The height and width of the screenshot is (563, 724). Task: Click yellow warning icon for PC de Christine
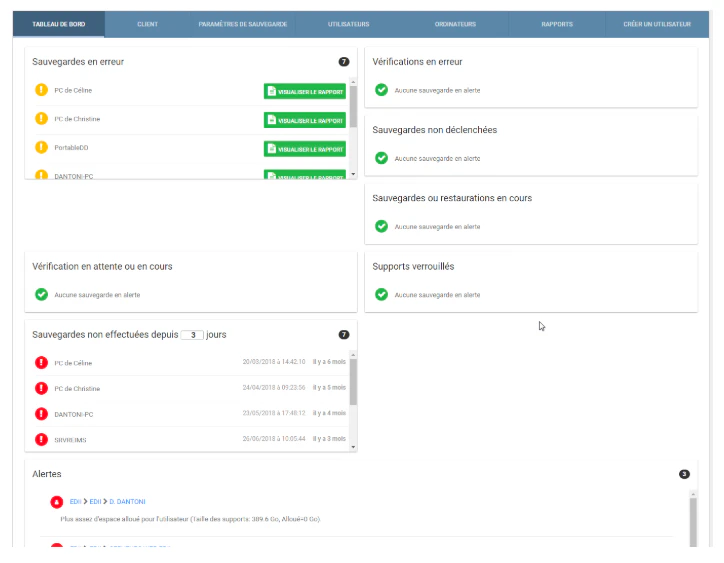click(x=41, y=119)
